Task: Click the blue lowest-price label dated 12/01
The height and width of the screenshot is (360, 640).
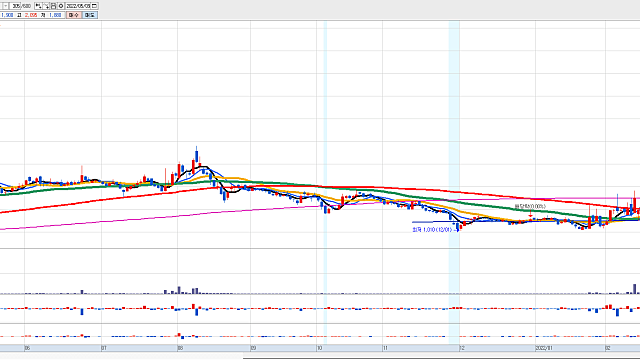Action: [433, 230]
